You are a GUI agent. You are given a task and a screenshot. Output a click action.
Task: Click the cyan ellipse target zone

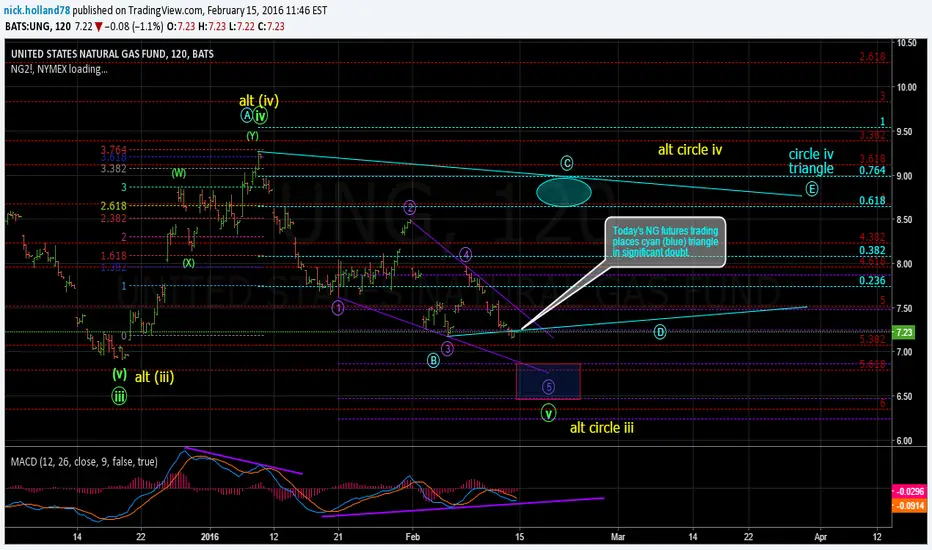(563, 192)
